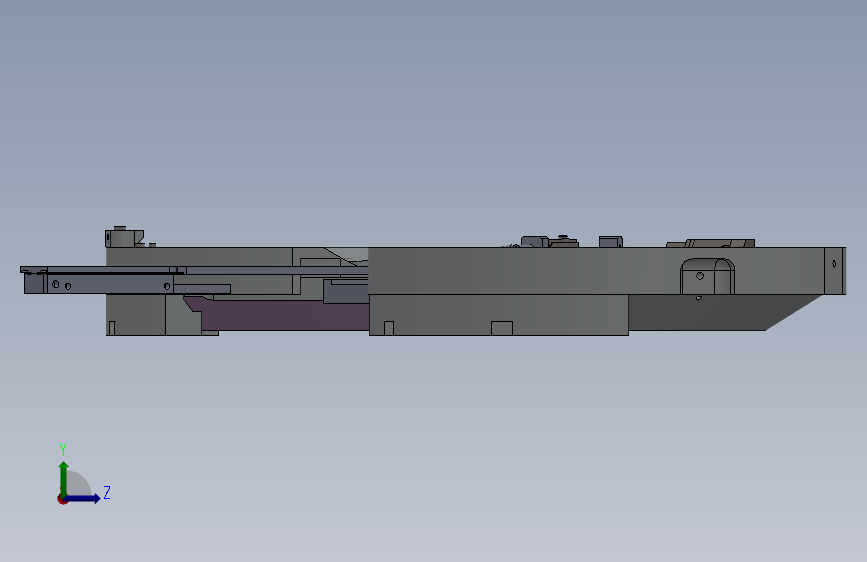The image size is (867, 562).
Task: Click the green Y axis arrow of the triad
Action: [x=63, y=478]
